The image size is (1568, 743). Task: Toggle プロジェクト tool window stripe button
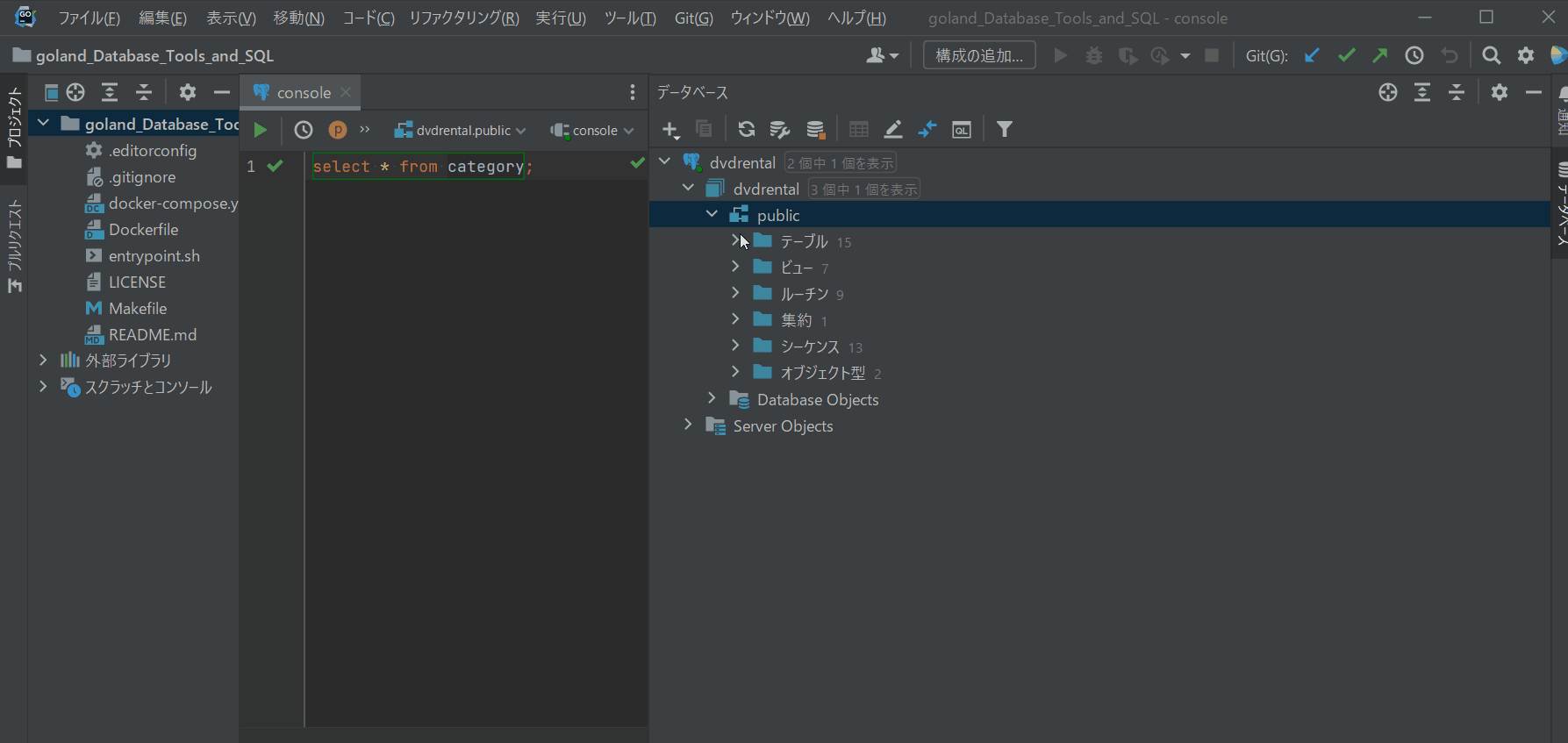pyautogui.click(x=14, y=128)
